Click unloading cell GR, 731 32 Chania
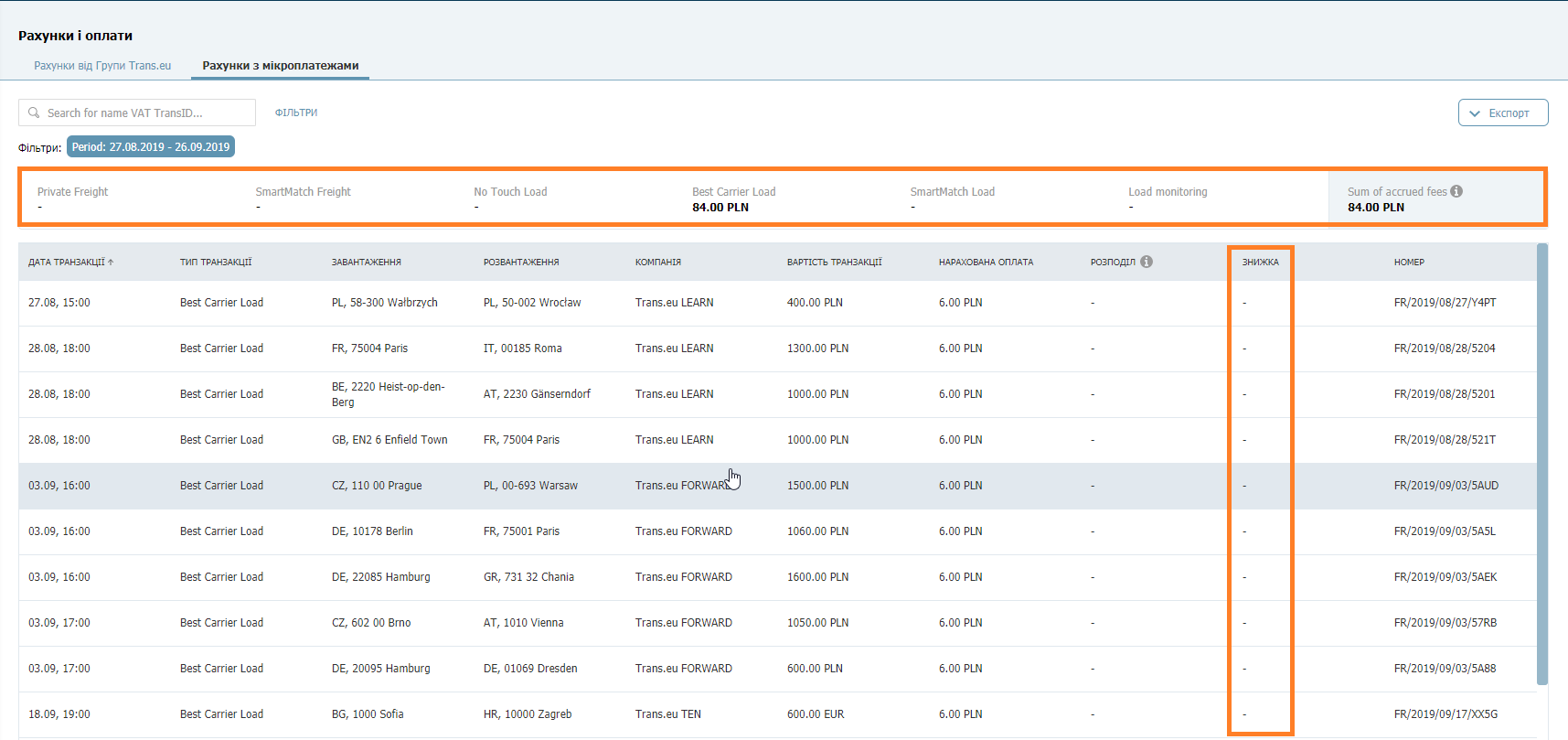This screenshot has height=740, width=1568. pos(528,577)
